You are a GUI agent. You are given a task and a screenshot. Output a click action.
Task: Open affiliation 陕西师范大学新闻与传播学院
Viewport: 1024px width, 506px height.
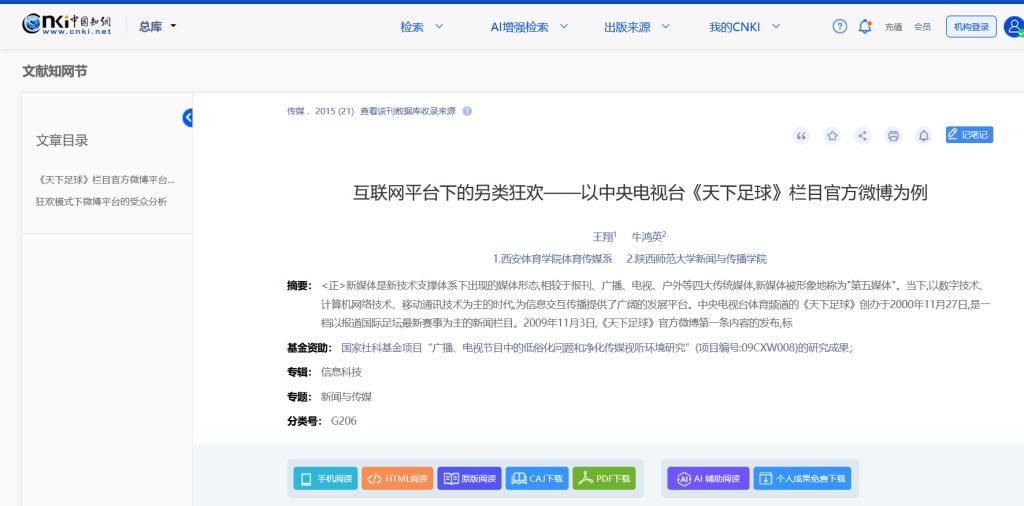pos(697,259)
